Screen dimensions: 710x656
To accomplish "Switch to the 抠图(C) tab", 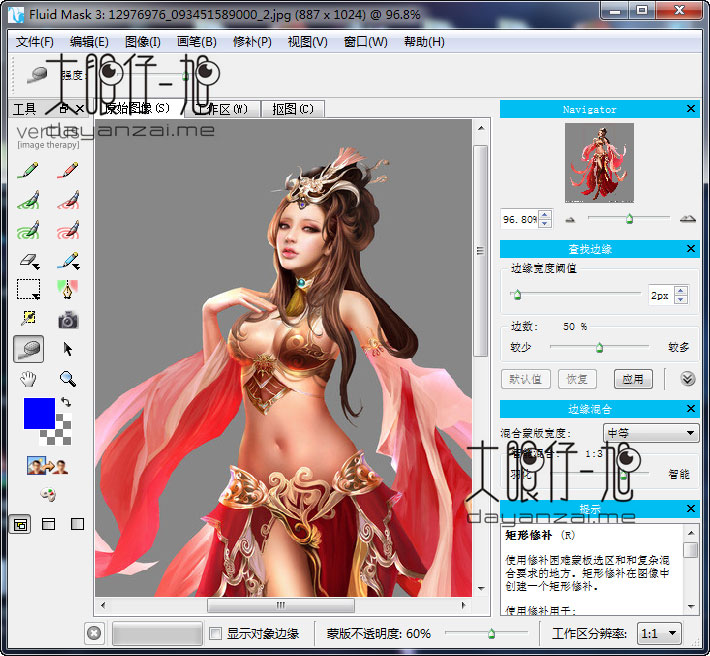I will [293, 109].
